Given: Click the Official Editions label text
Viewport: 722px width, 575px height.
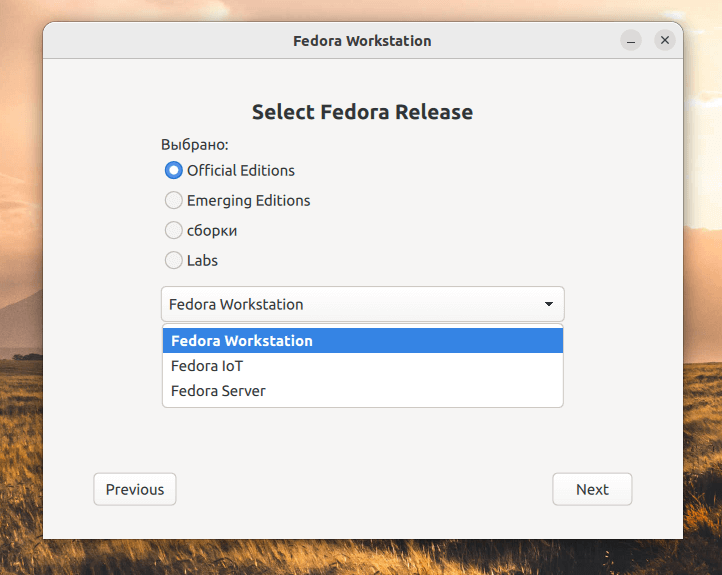Looking at the screenshot, I should [241, 170].
